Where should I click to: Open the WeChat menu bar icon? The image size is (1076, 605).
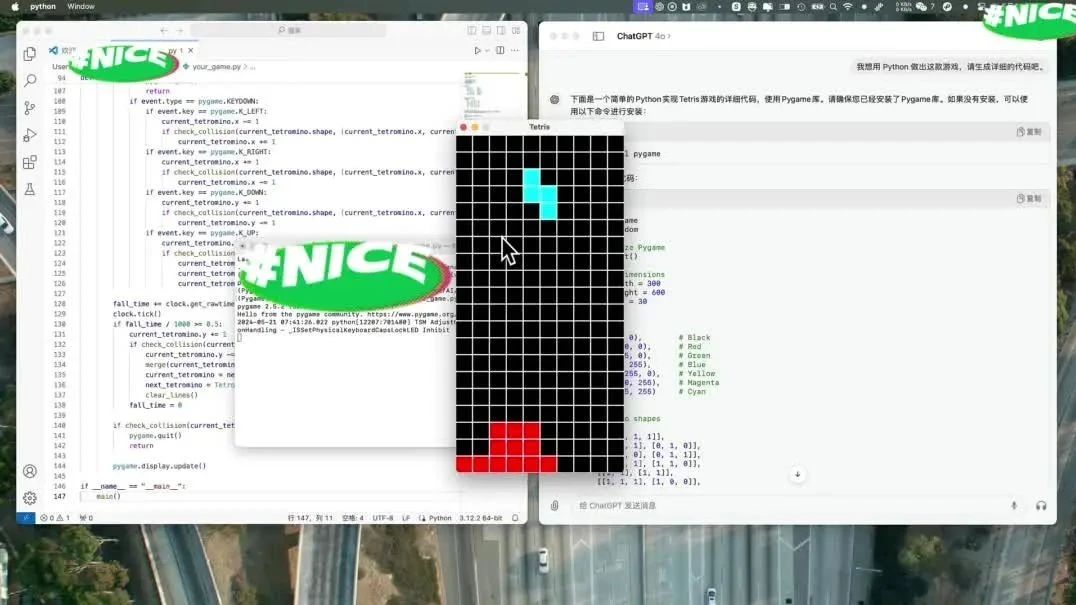pyautogui.click(x=922, y=6)
